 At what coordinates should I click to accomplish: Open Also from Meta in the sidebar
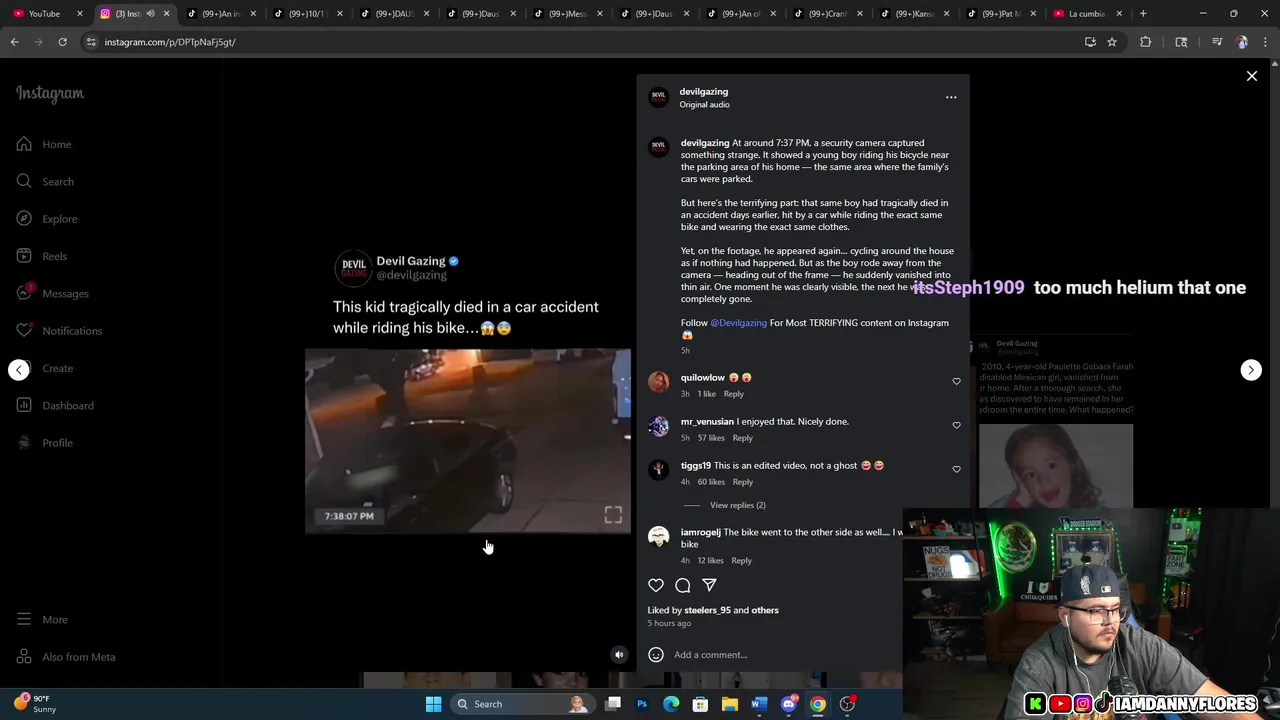coord(66,657)
